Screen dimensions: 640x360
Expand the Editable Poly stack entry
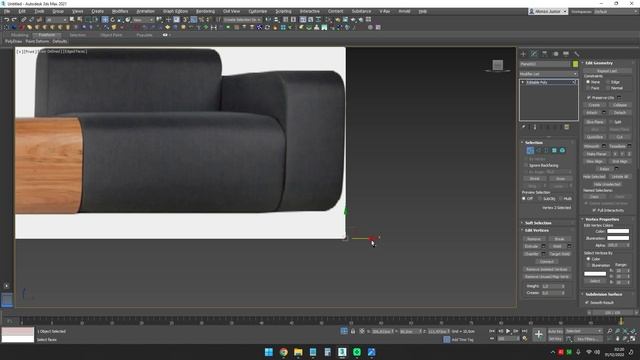coord(523,82)
